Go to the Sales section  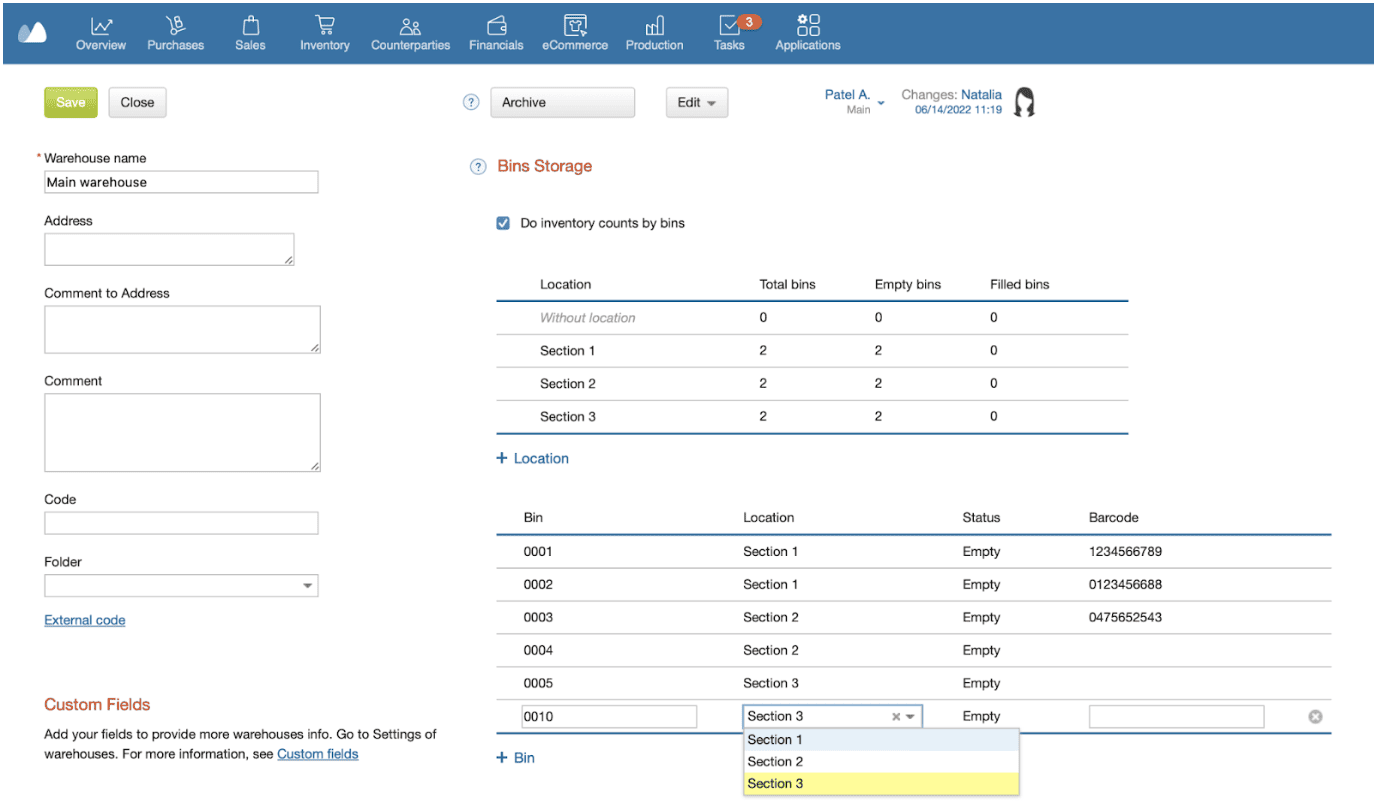(251, 33)
